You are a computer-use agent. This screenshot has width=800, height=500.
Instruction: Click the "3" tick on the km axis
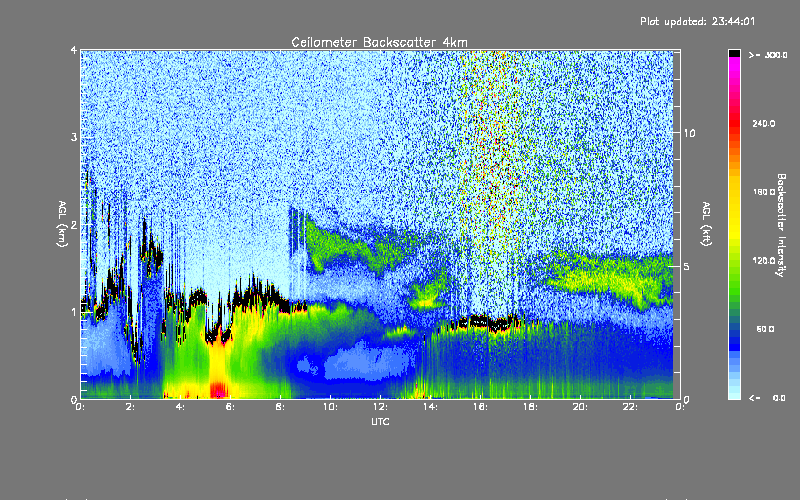tap(74, 137)
